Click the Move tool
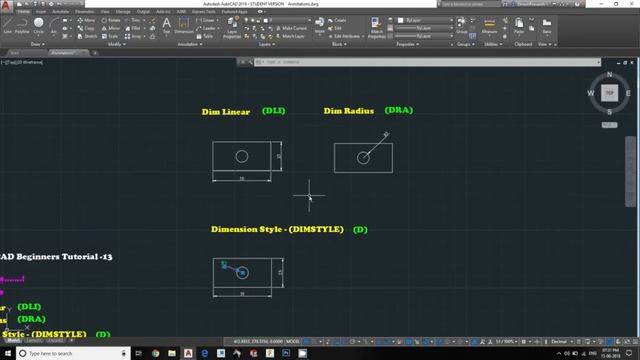This screenshot has width=640, height=360. click(86, 20)
